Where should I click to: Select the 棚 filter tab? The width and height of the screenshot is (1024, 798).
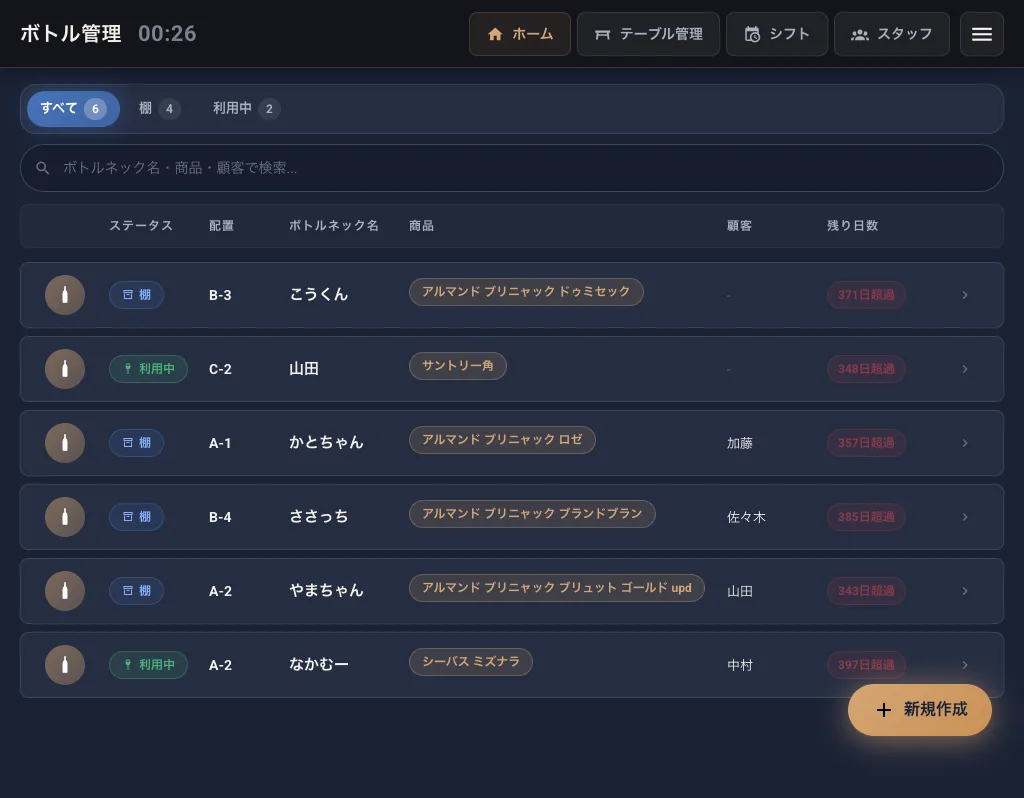pyautogui.click(x=159, y=108)
